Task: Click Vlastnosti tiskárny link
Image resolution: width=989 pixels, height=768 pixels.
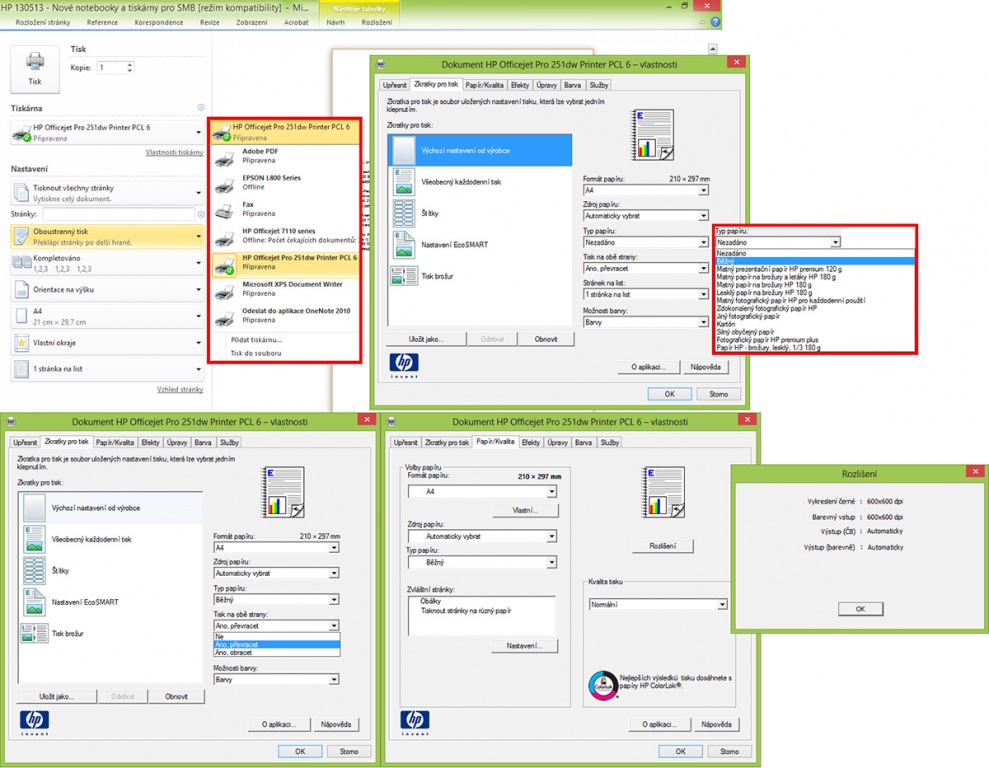Action: click(174, 152)
